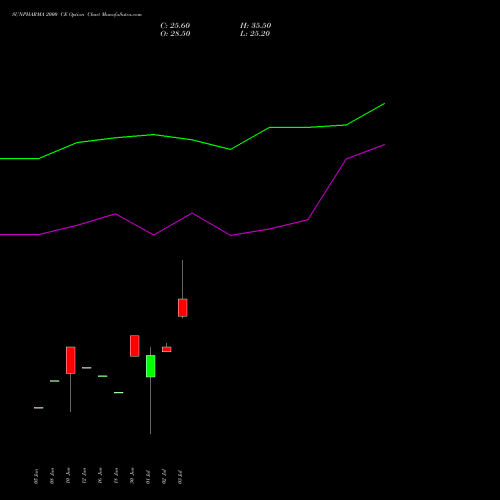Click the high value H: 35.50
Image resolution: width=500 pixels, height=500 pixels.
click(x=256, y=26)
